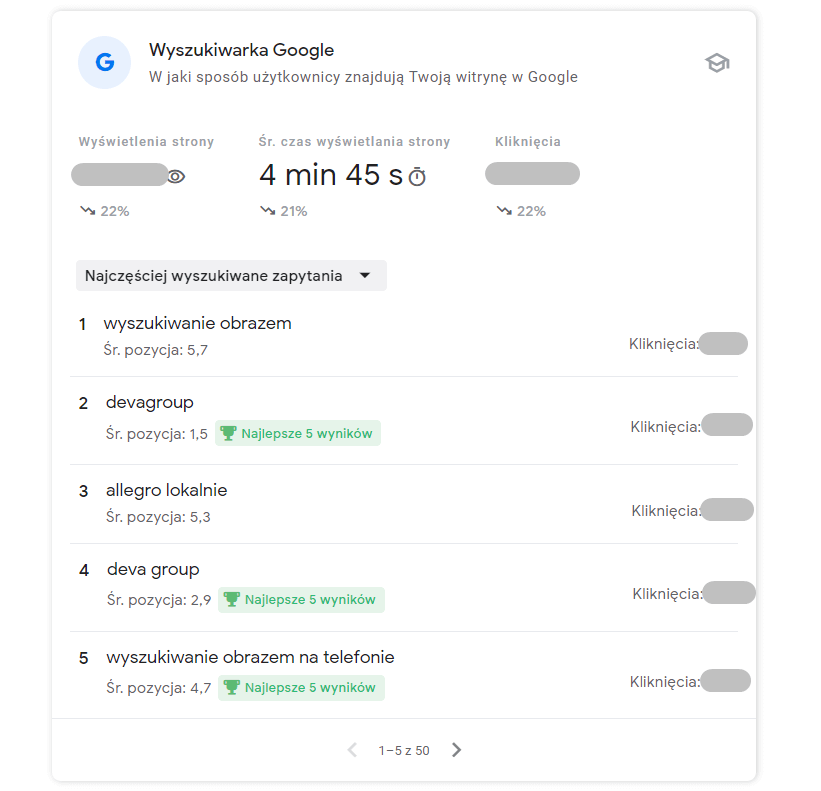
Task: Click the Wyszukiwarka Google heading
Action: point(241,50)
